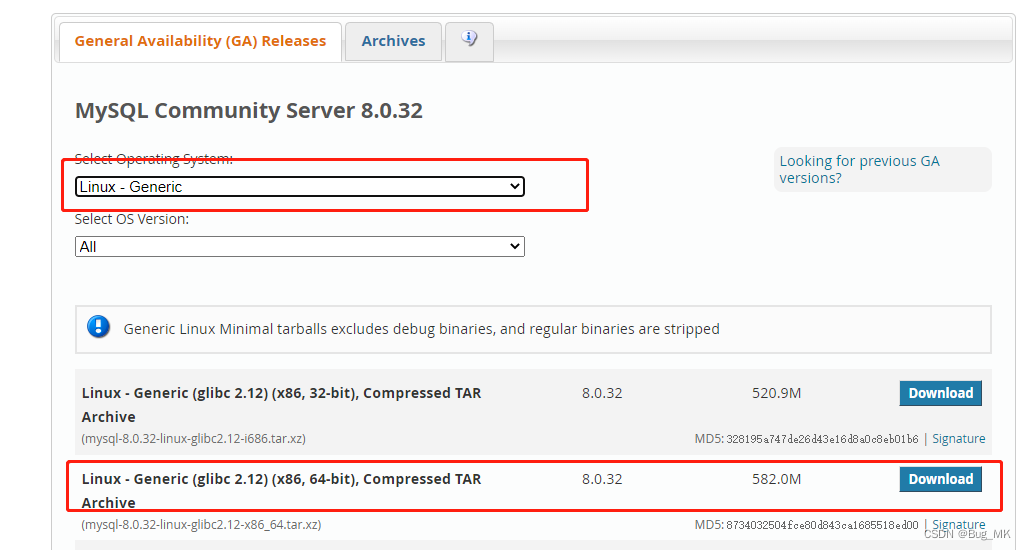The width and height of the screenshot is (1026, 550).
Task: Open the Select OS Version dropdown
Action: 300,247
